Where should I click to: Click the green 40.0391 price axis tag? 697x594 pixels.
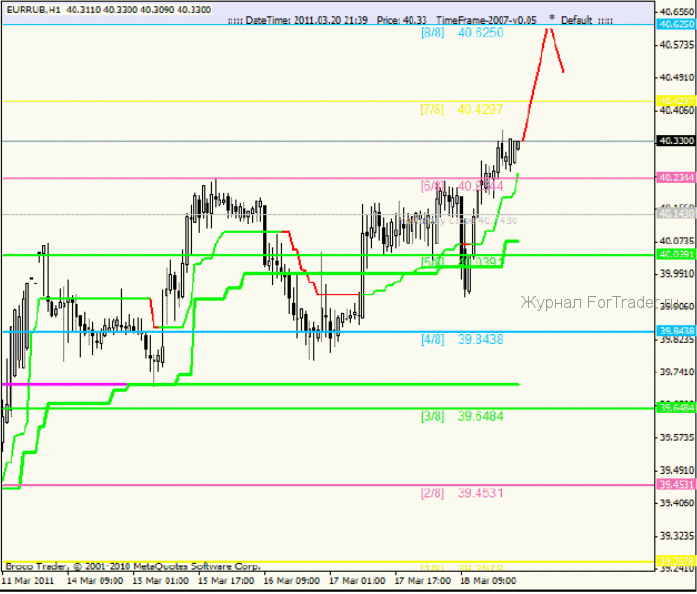coord(676,255)
